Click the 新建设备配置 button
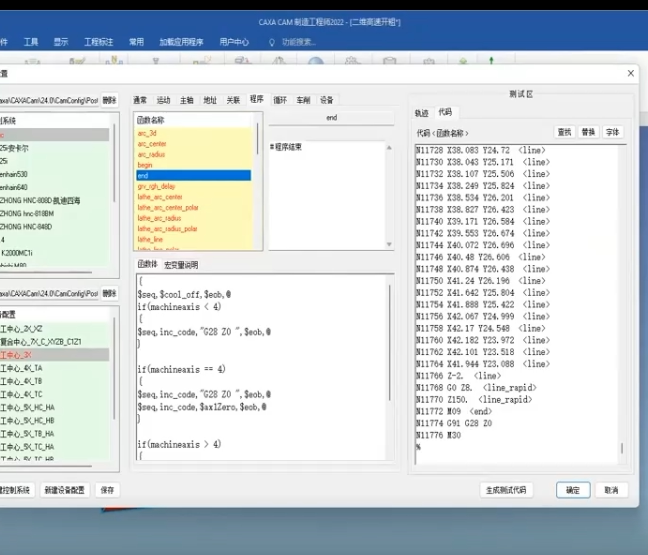648x555 pixels. (64, 490)
